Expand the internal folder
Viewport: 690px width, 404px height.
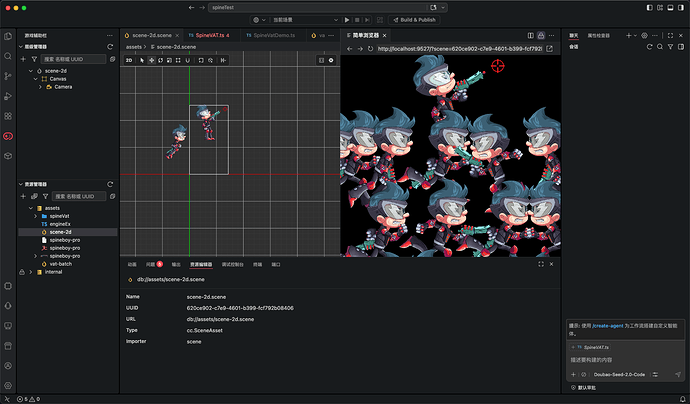(31, 272)
